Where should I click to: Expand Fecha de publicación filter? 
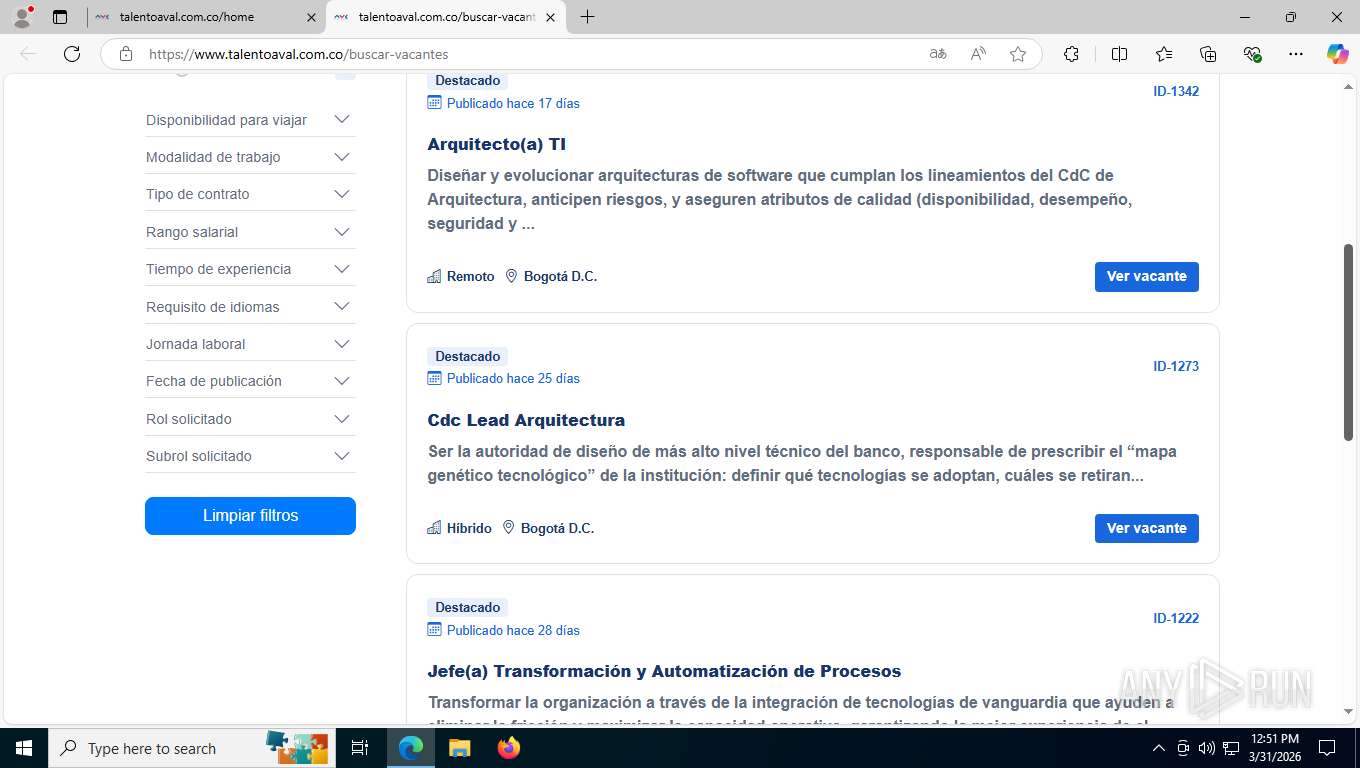tap(250, 381)
